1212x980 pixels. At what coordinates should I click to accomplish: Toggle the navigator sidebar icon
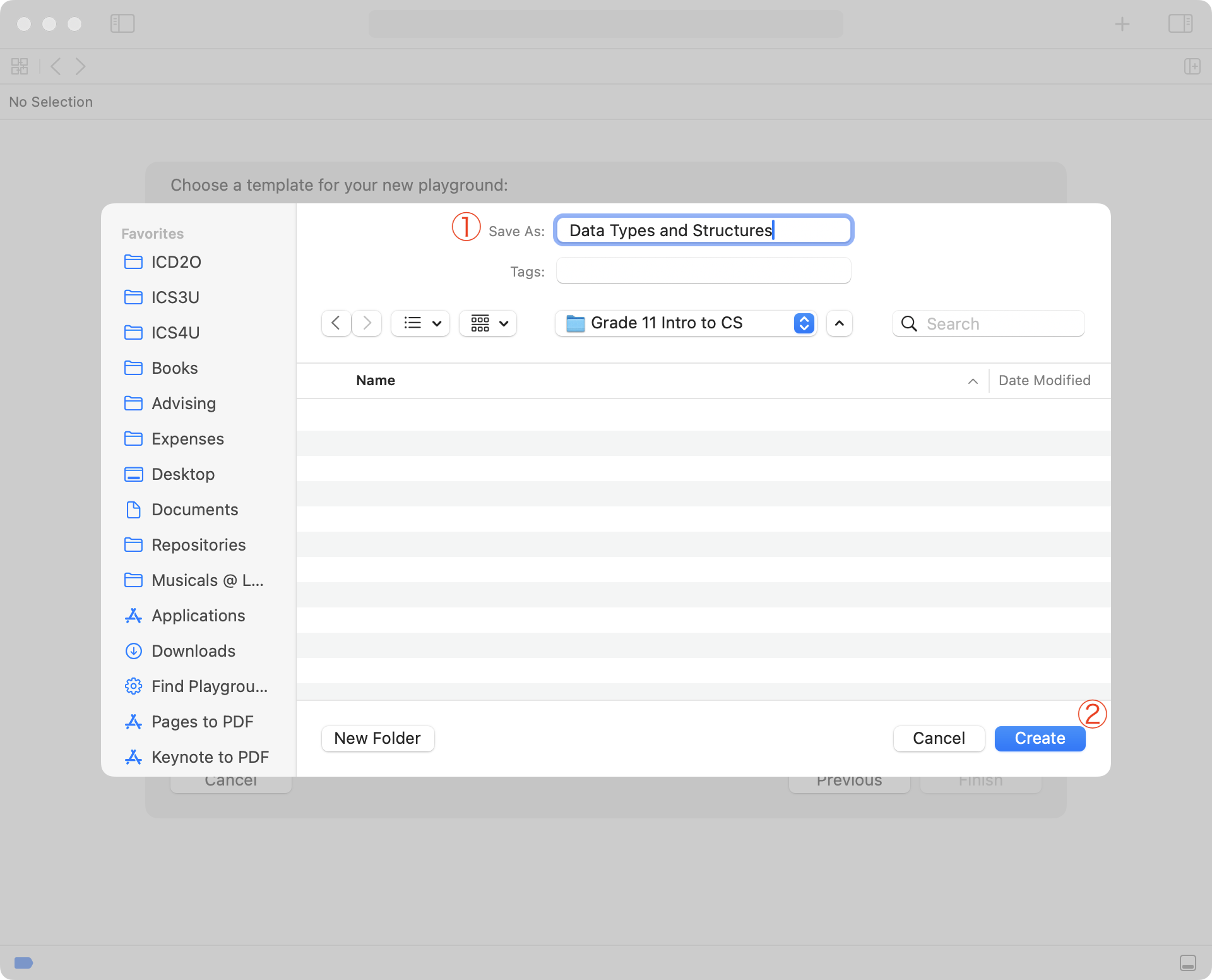pyautogui.click(x=122, y=24)
